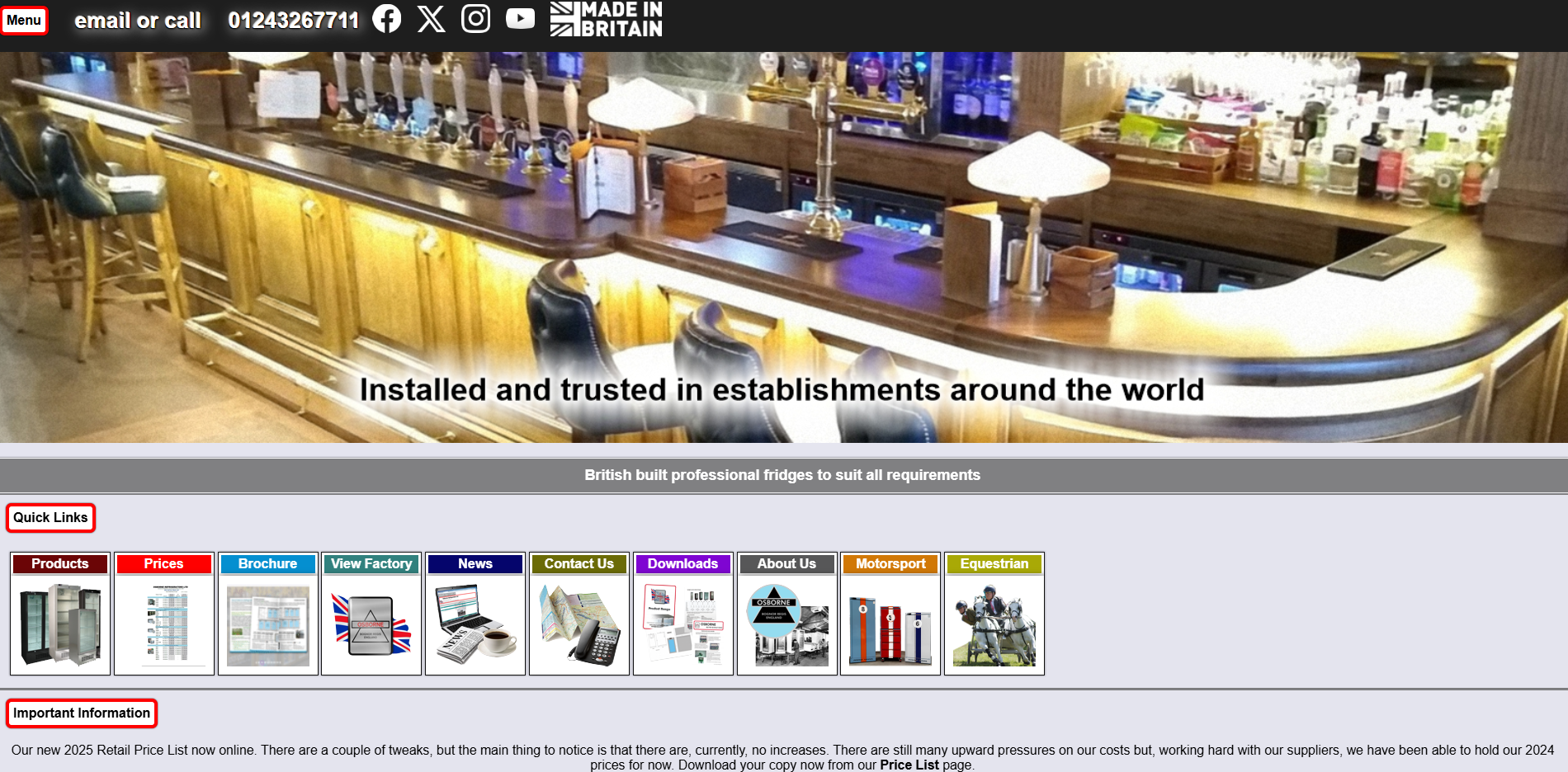The height and width of the screenshot is (772, 1568).
Task: Open the Products fridge thumbnail
Action: click(60, 624)
